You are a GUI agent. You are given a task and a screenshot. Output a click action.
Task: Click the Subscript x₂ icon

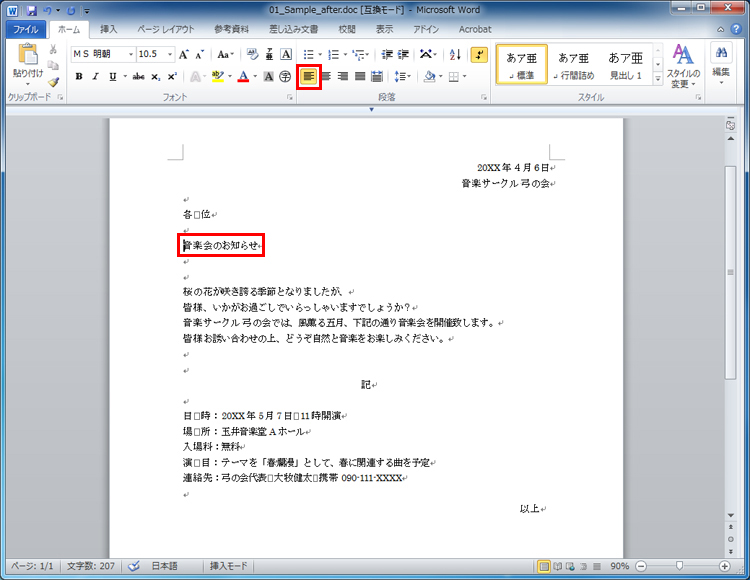(155, 77)
